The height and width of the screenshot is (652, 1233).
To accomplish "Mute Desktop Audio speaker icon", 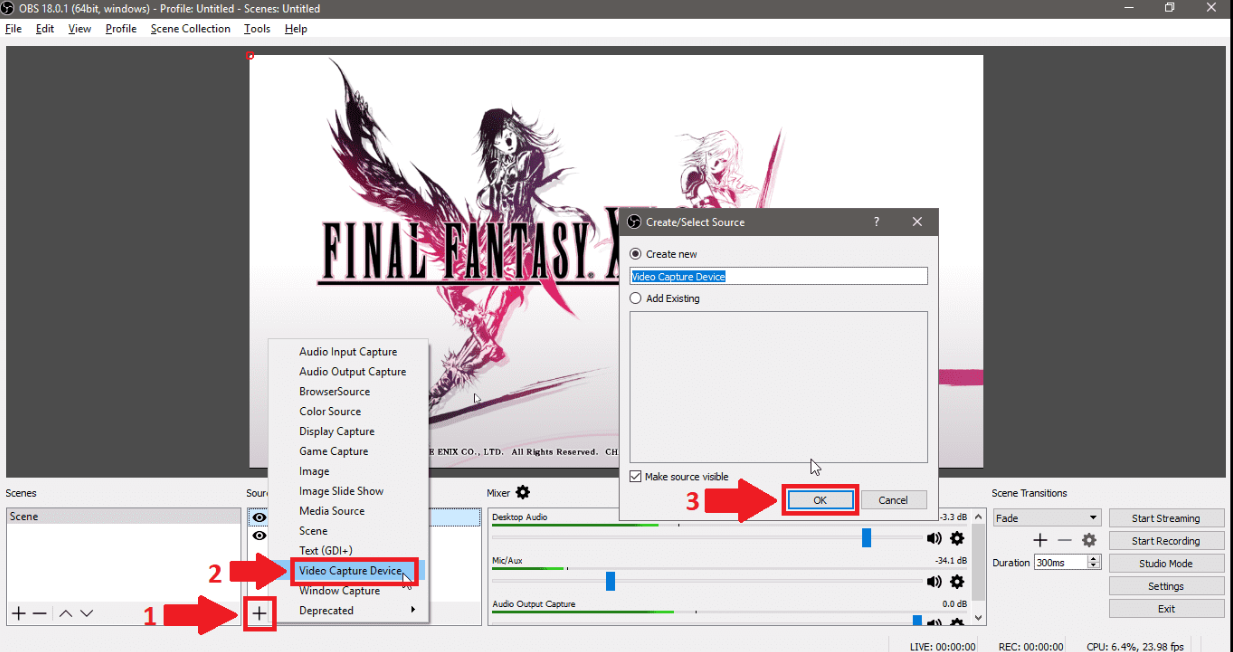I will 935,538.
